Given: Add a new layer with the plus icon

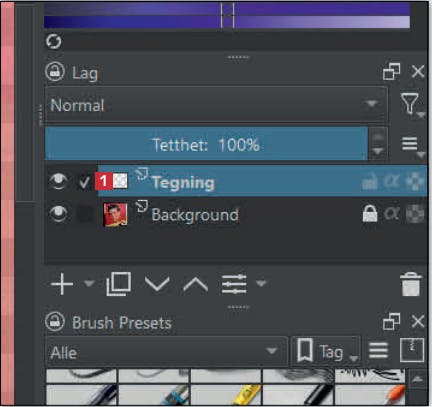Looking at the screenshot, I should (62, 284).
